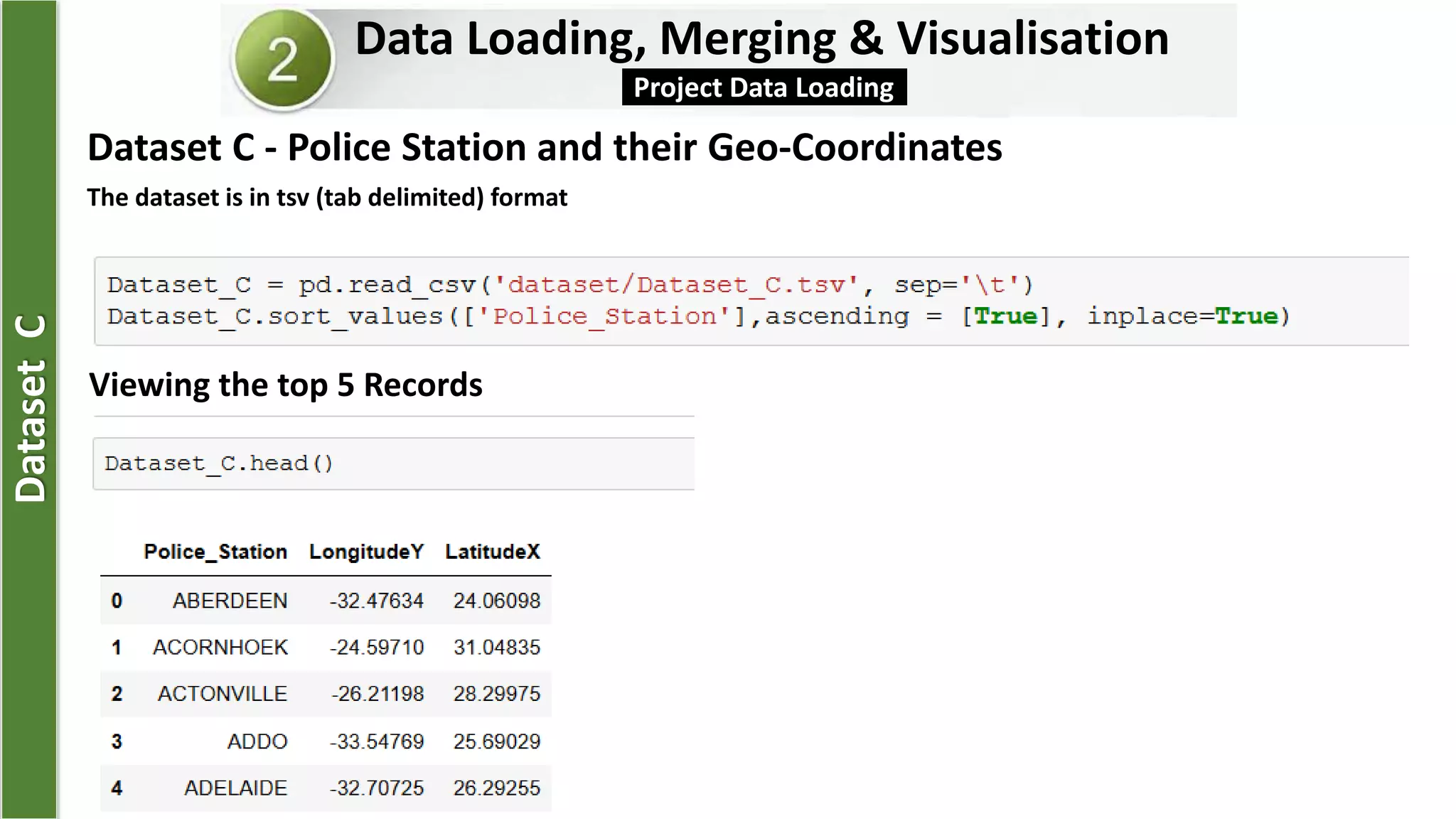Click the LongitudeY column header
Screen dimensions: 1456x819
click(x=366, y=552)
